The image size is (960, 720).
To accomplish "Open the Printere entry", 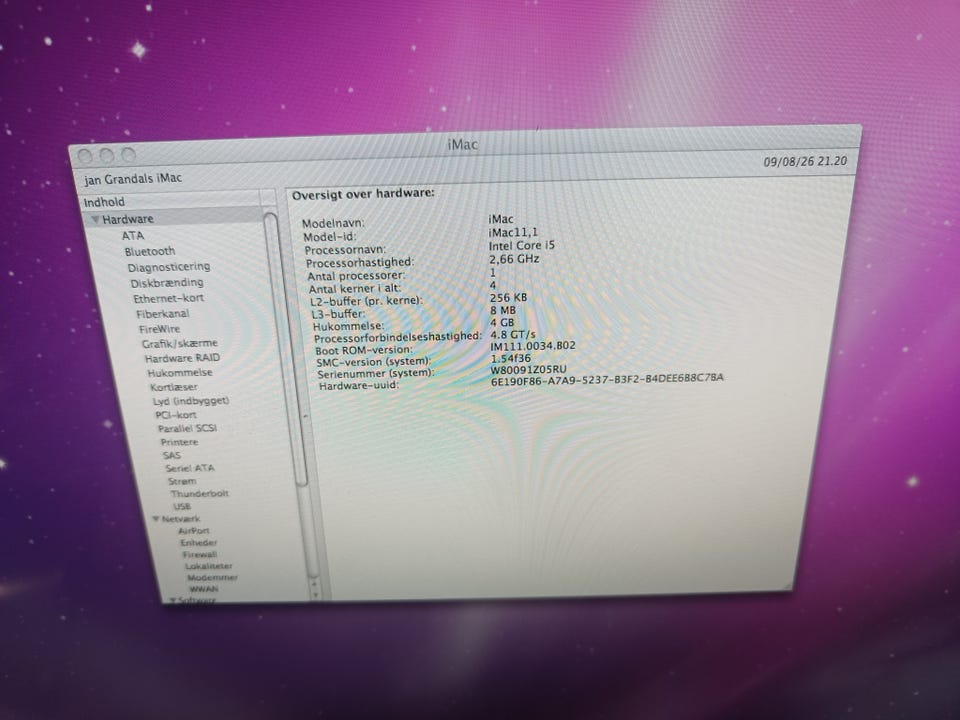I will (179, 442).
